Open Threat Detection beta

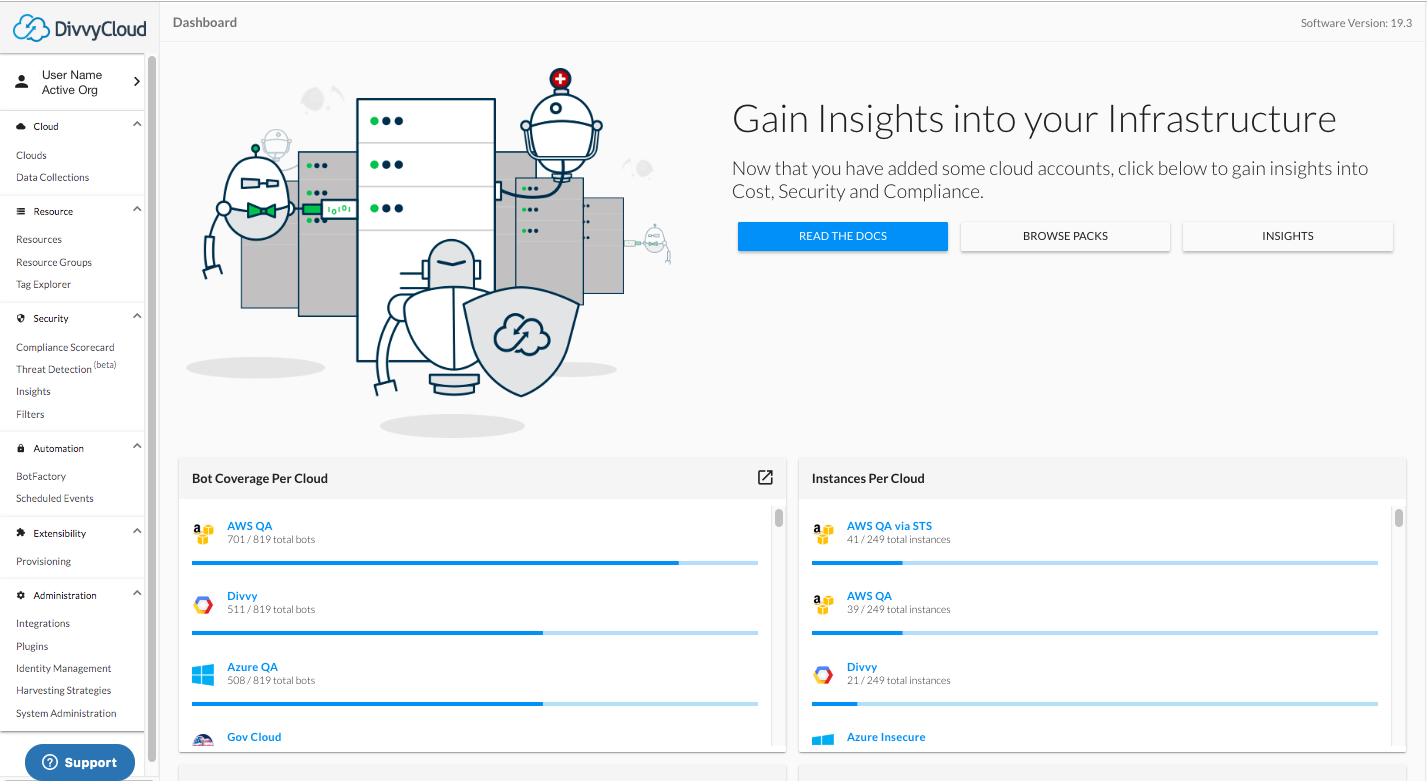pos(66,368)
